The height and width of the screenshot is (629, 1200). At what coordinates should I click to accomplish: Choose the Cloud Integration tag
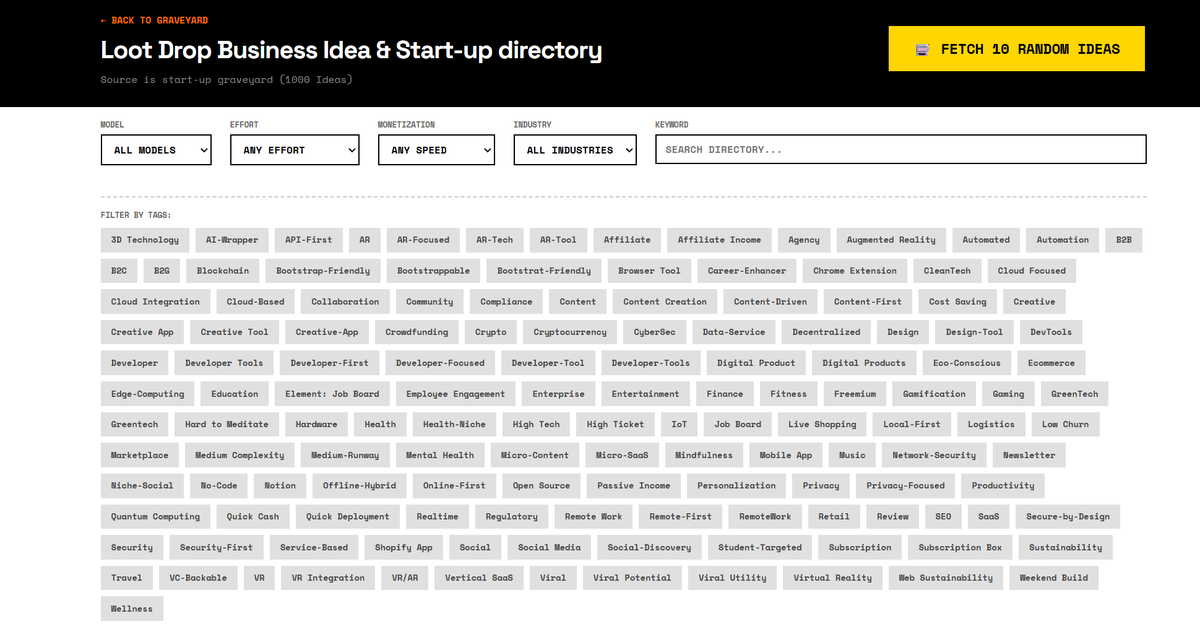155,302
